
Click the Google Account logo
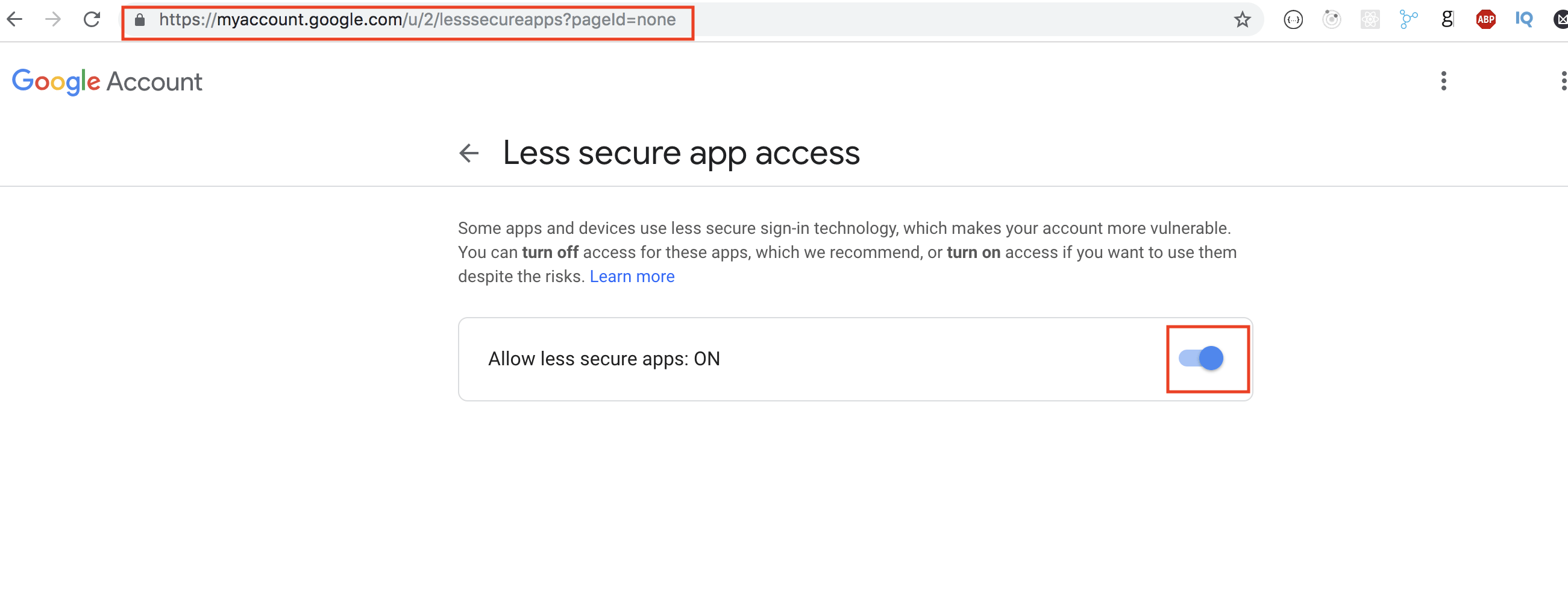pos(107,81)
